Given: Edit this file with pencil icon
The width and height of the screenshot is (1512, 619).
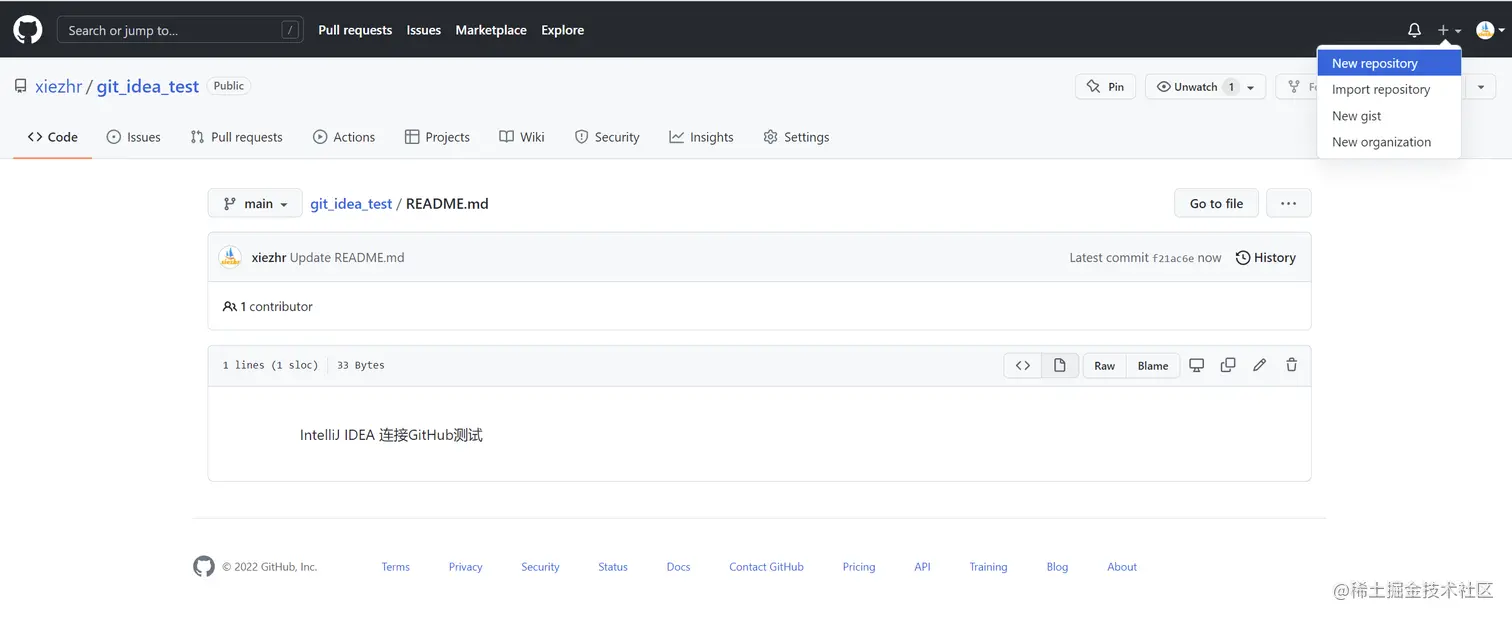Looking at the screenshot, I should pyautogui.click(x=1260, y=365).
